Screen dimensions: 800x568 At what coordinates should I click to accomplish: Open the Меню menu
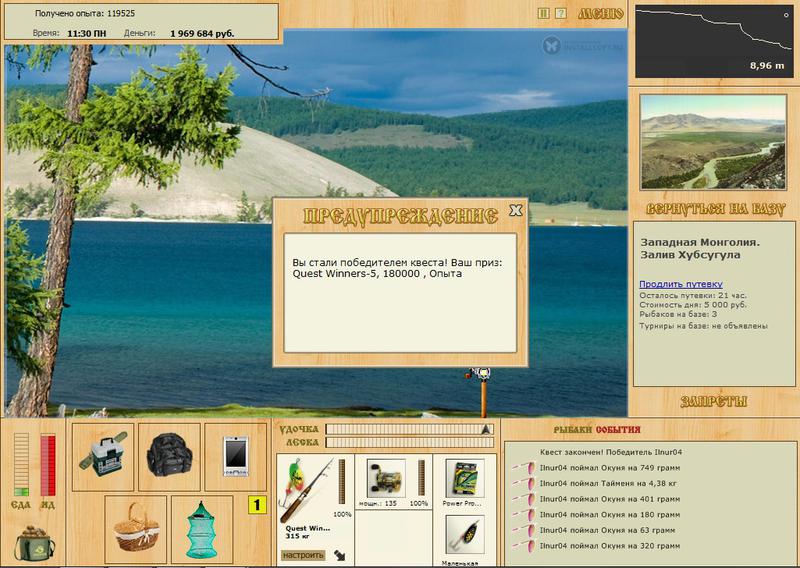click(x=601, y=14)
